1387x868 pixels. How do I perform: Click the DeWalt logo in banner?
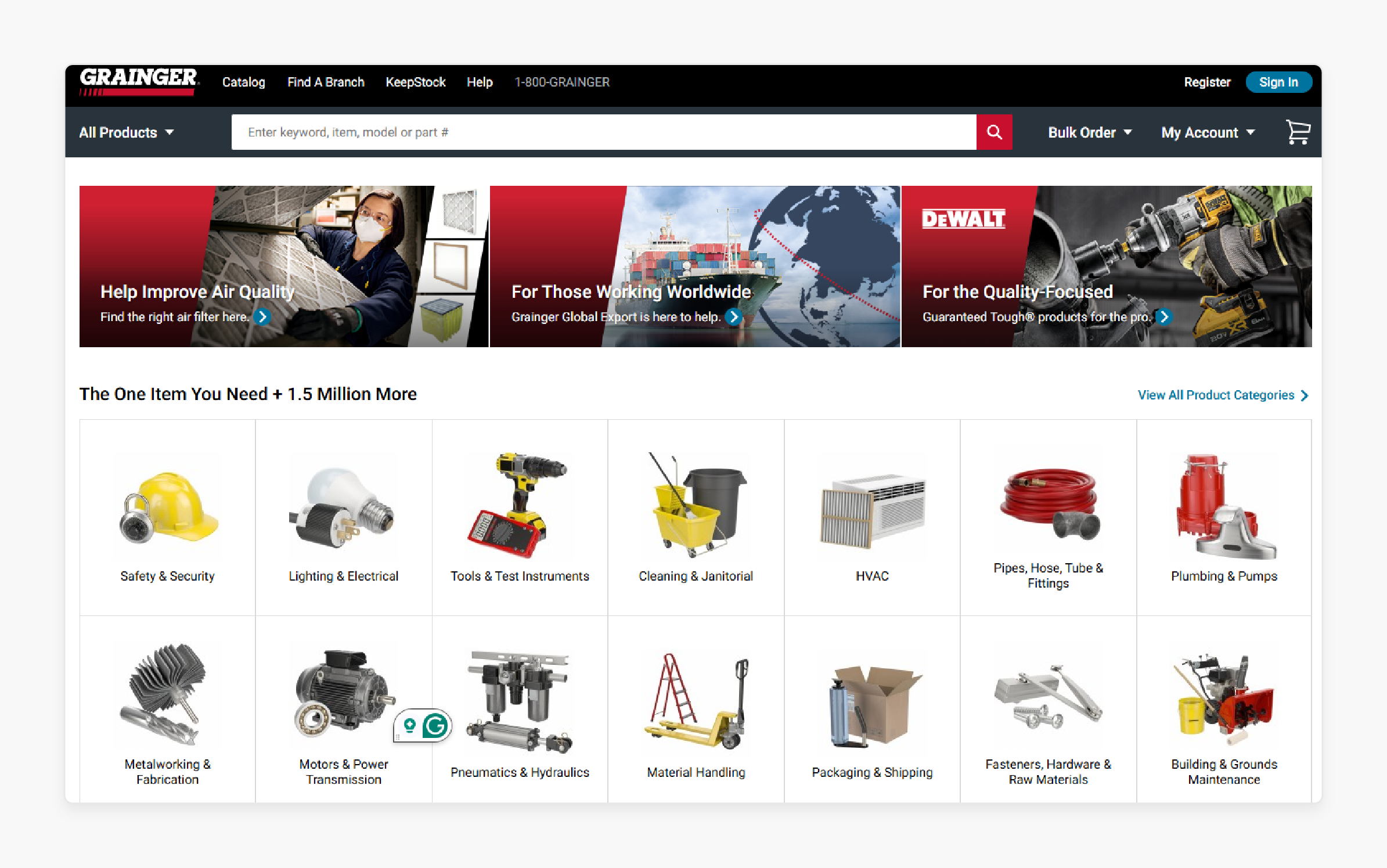(964, 219)
